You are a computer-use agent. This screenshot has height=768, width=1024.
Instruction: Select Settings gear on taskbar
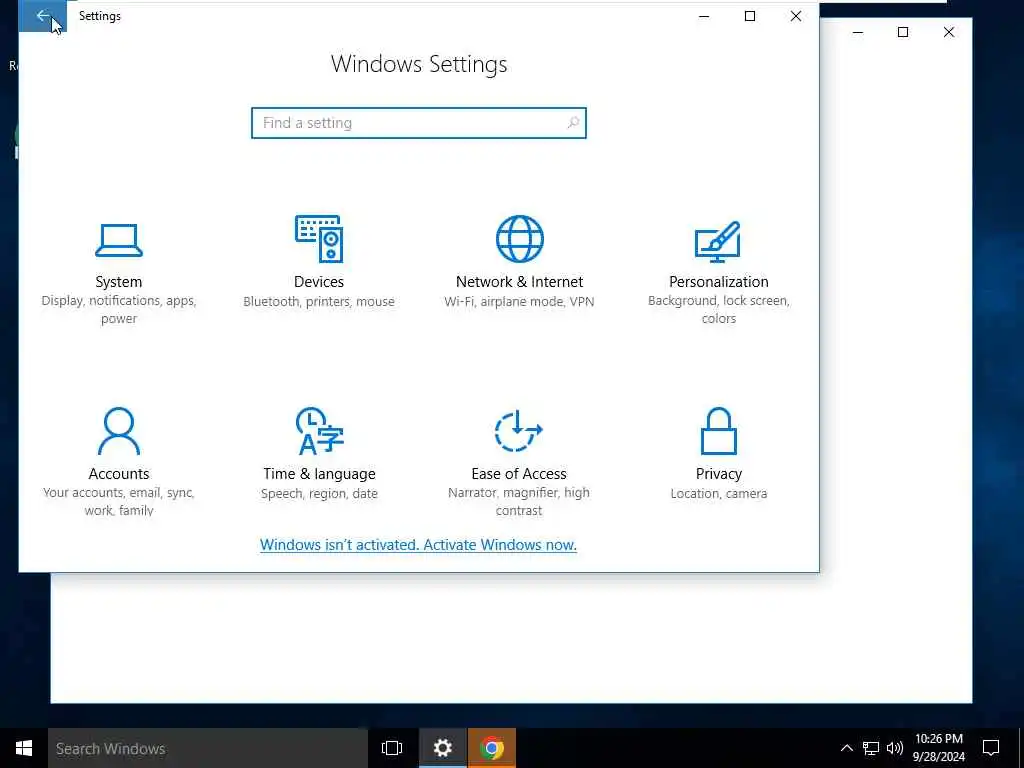(443, 748)
